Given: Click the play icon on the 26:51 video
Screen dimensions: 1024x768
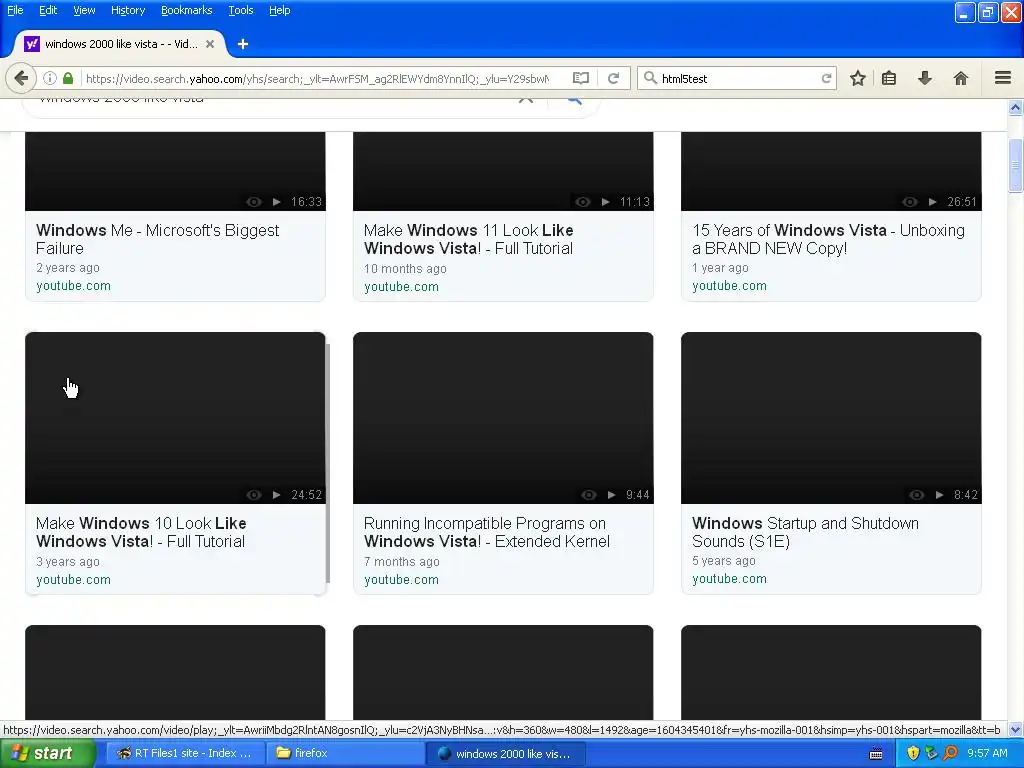Looking at the screenshot, I should click(x=933, y=202).
